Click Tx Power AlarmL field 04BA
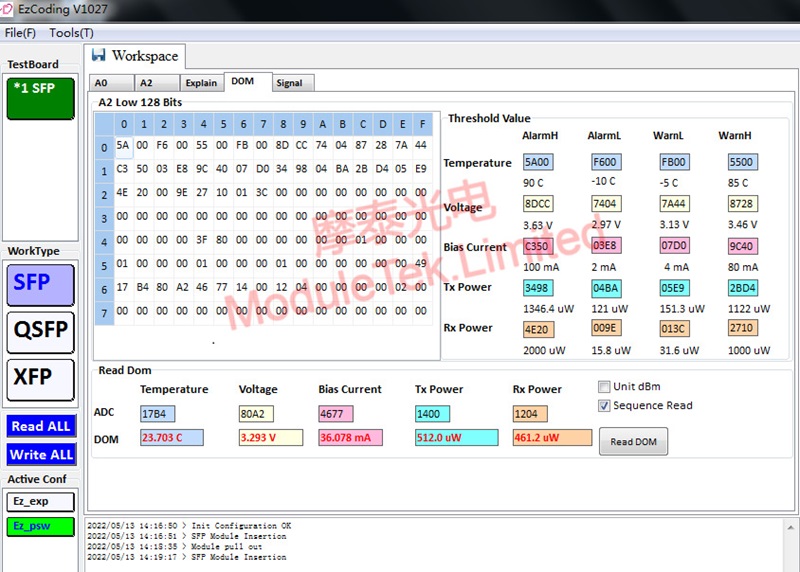Viewport: 800px width, 572px height. tap(606, 288)
